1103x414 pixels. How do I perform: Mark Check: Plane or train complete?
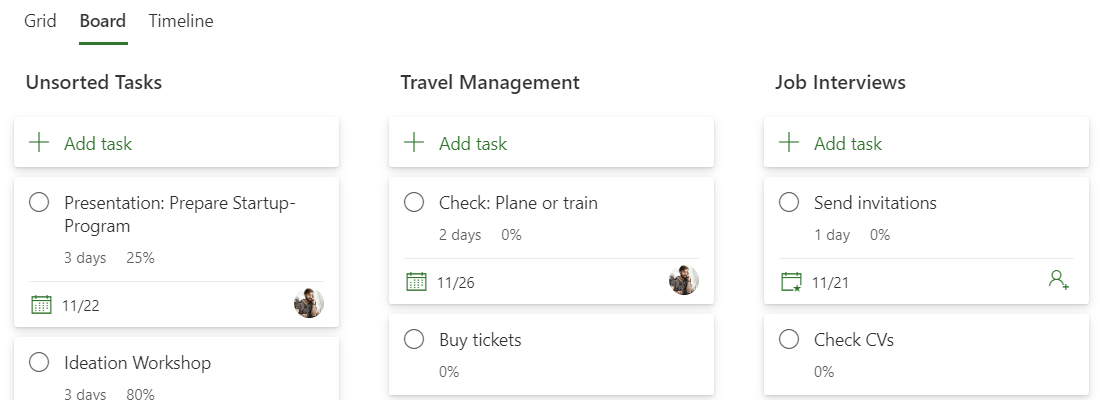(414, 202)
